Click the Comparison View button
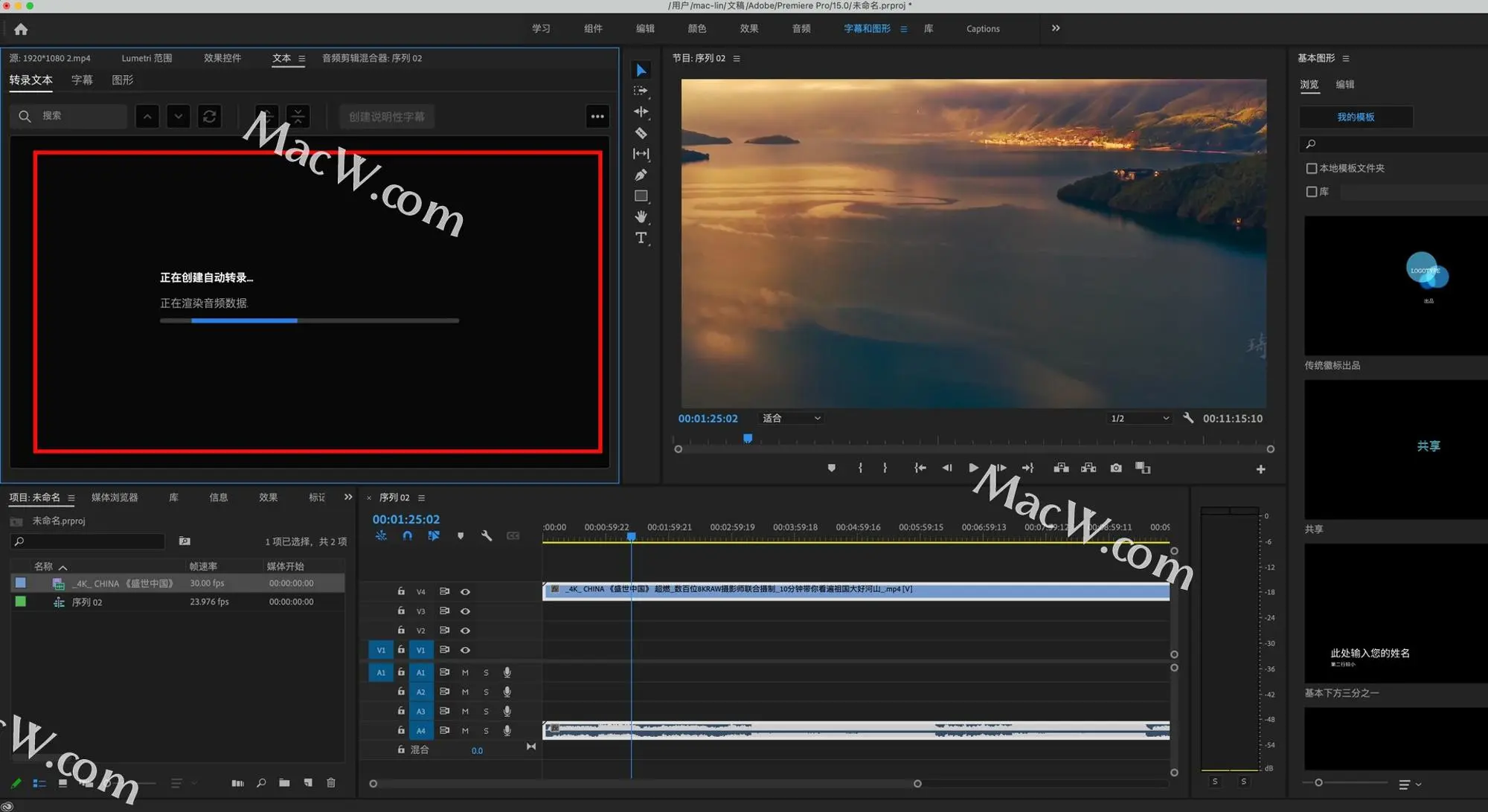 [1143, 468]
